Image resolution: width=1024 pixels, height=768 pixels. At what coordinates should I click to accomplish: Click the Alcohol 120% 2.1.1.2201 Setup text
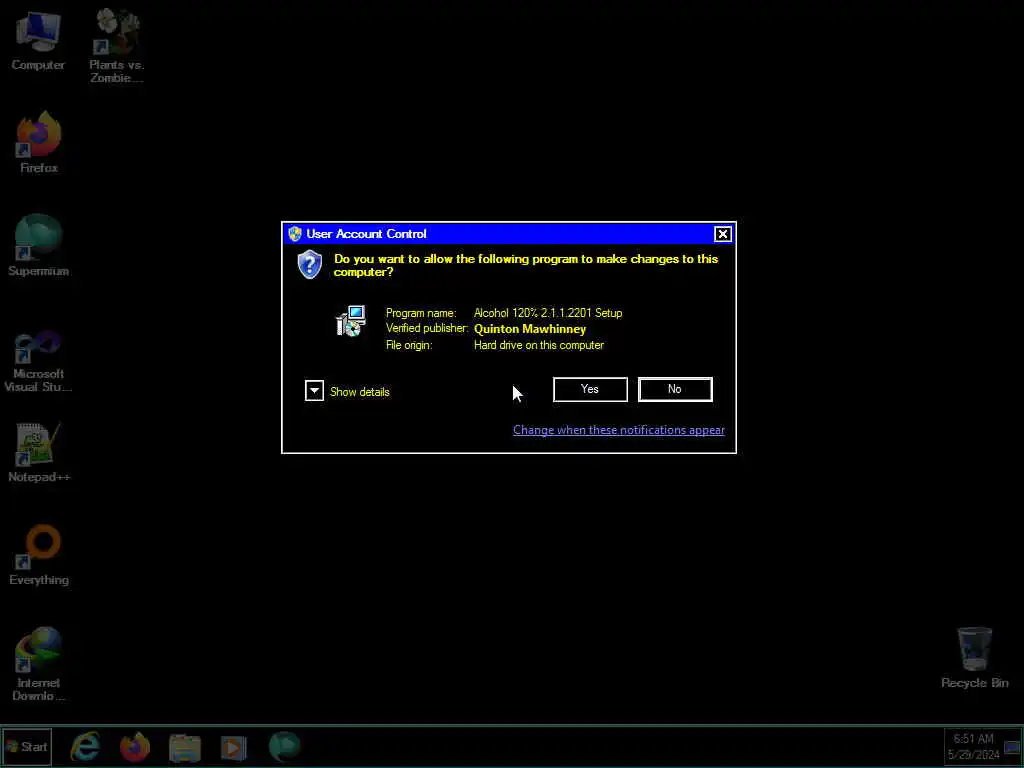pyautogui.click(x=548, y=313)
